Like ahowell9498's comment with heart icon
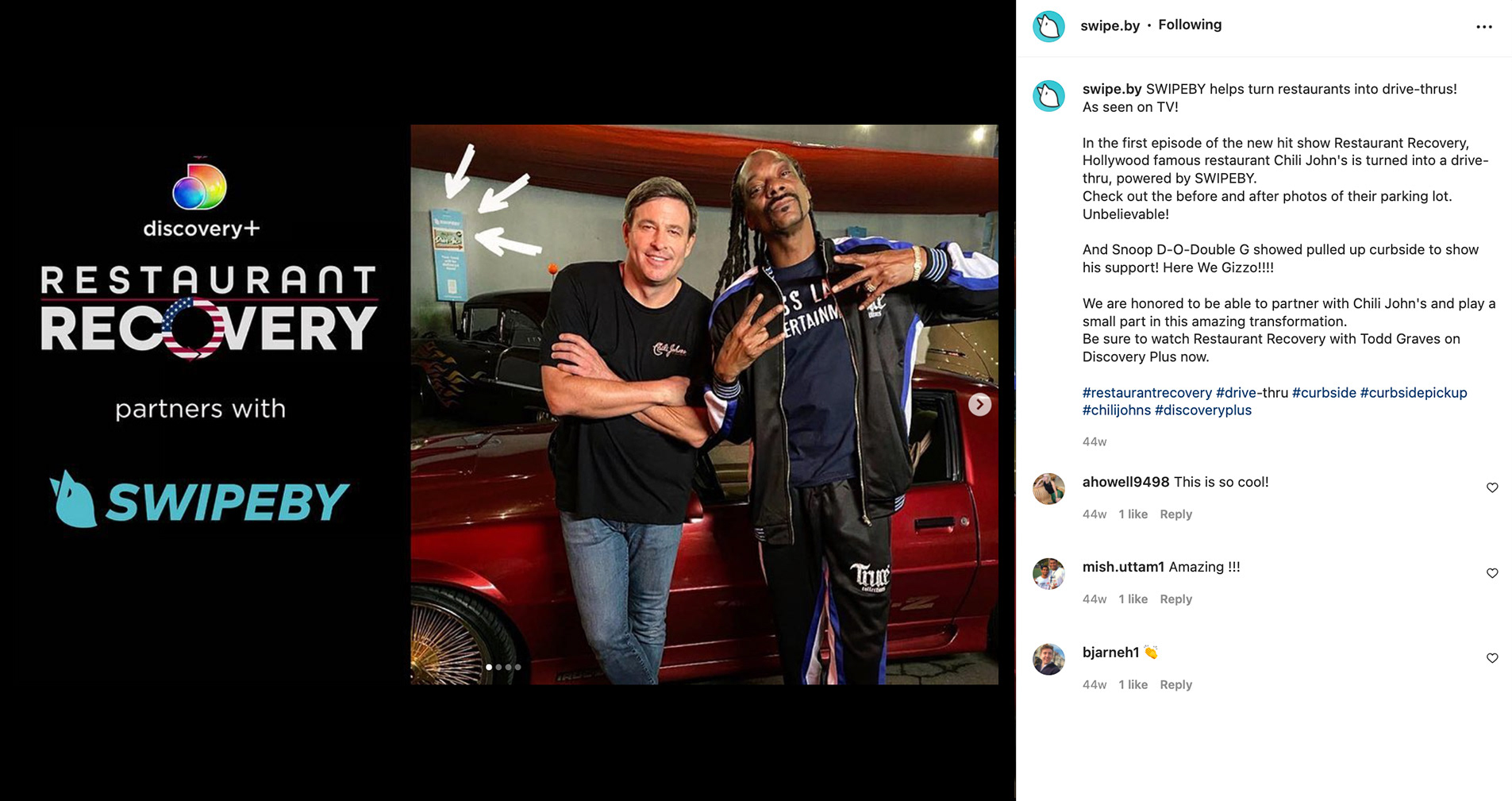 [x=1492, y=487]
